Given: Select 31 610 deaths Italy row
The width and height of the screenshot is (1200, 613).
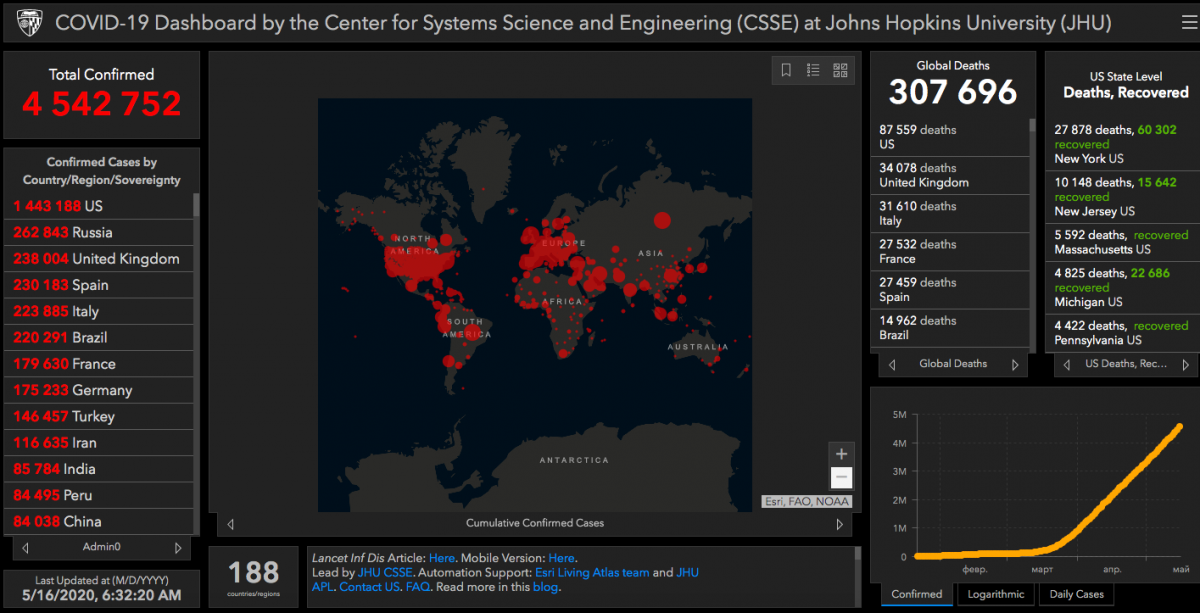Looking at the screenshot, I should tap(950, 213).
